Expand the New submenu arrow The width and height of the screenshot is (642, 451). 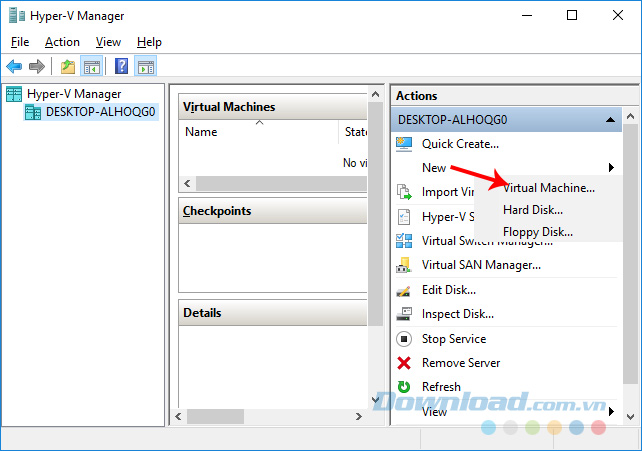pyautogui.click(x=611, y=167)
